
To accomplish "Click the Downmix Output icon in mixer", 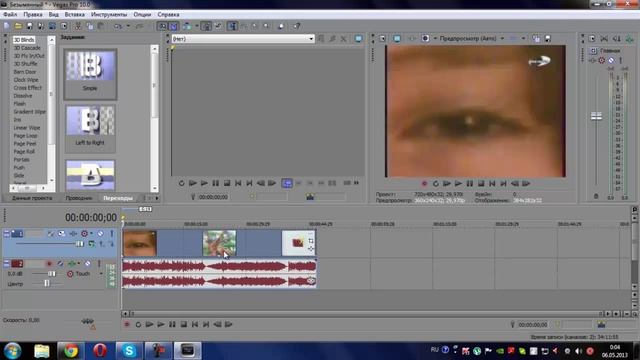I will (604, 39).
